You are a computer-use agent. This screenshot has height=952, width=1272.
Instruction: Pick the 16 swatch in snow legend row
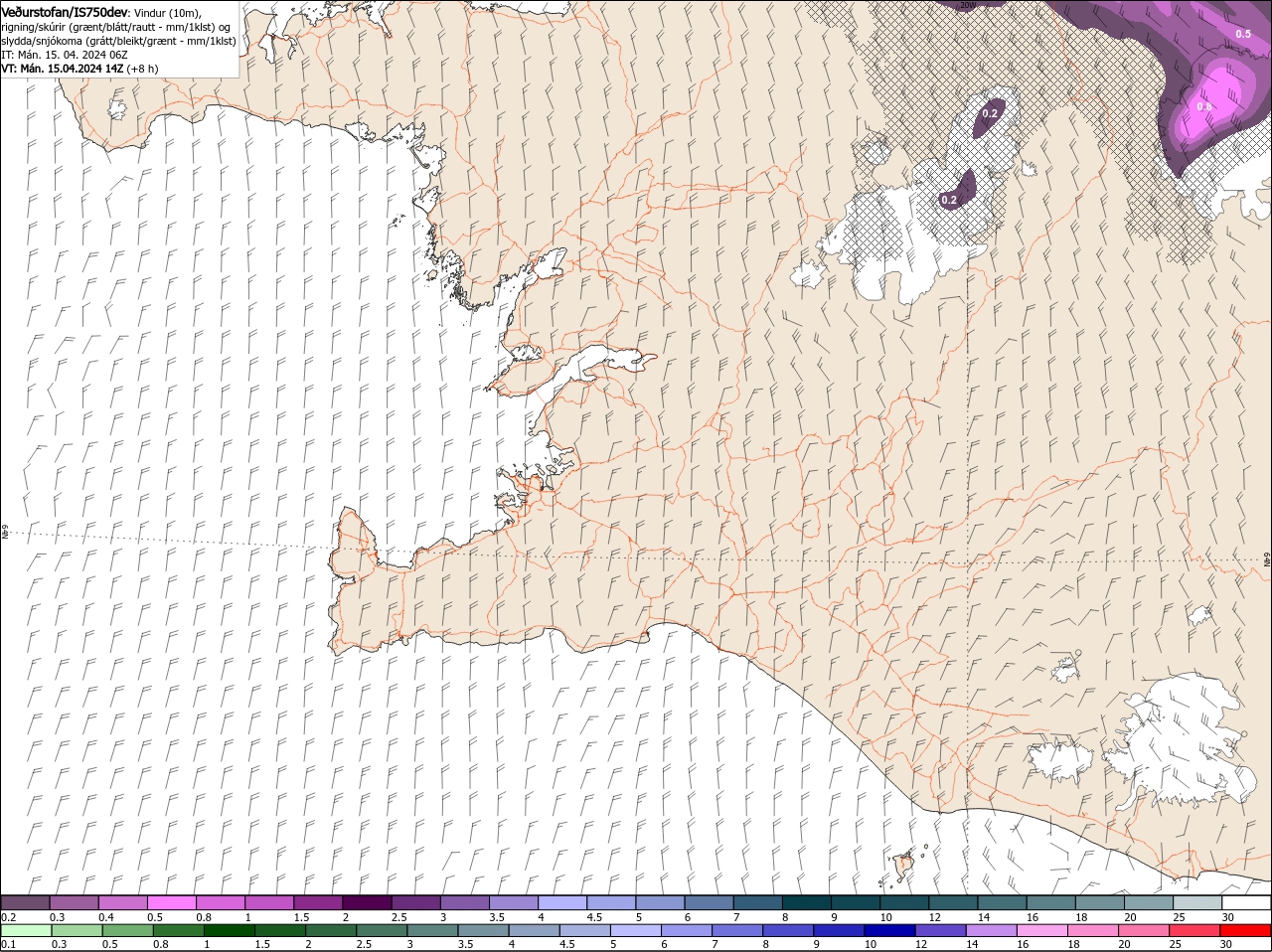pos(1051,902)
